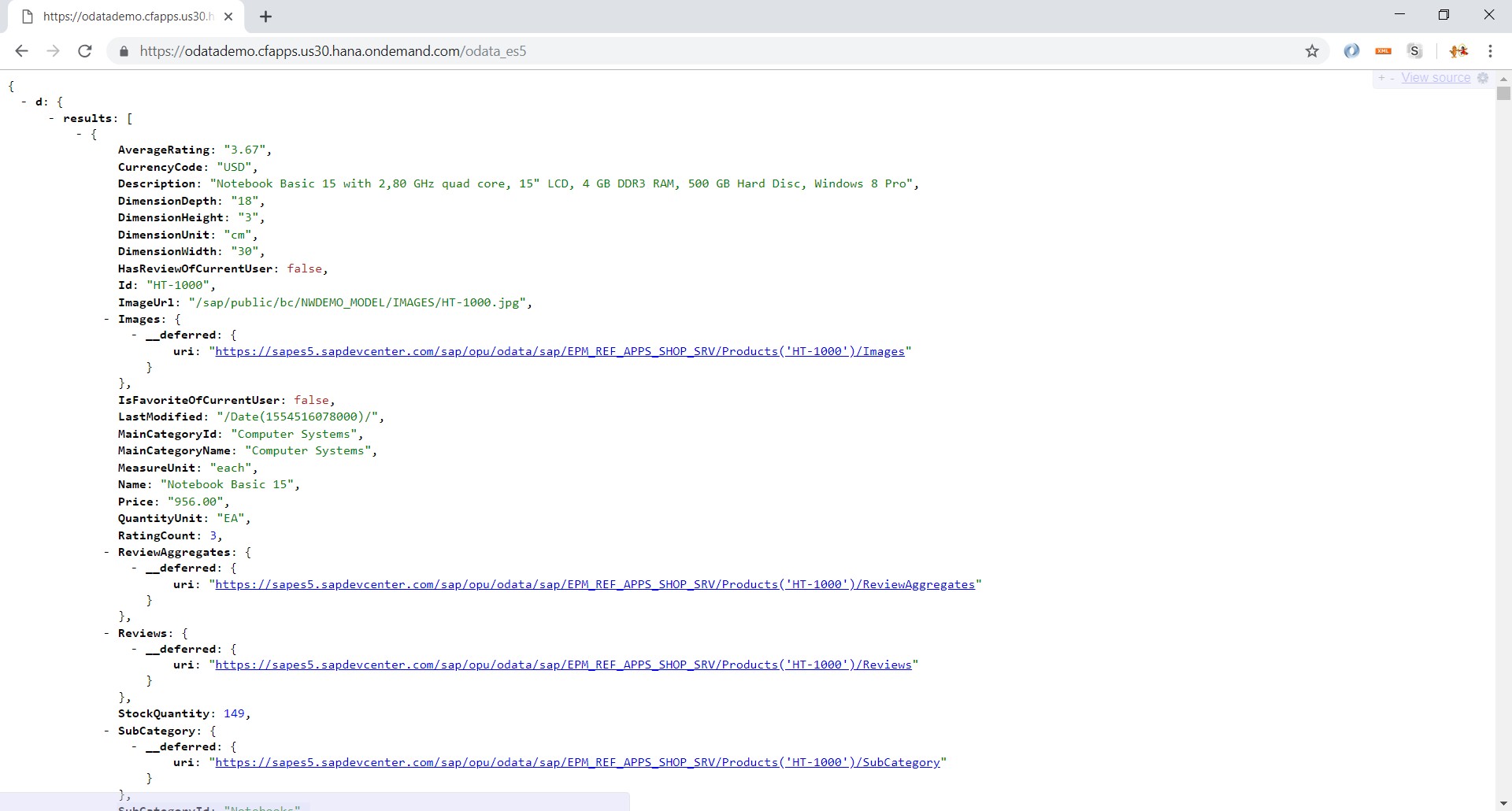Click the HasReviewOfCurrentUser false value

click(304, 268)
